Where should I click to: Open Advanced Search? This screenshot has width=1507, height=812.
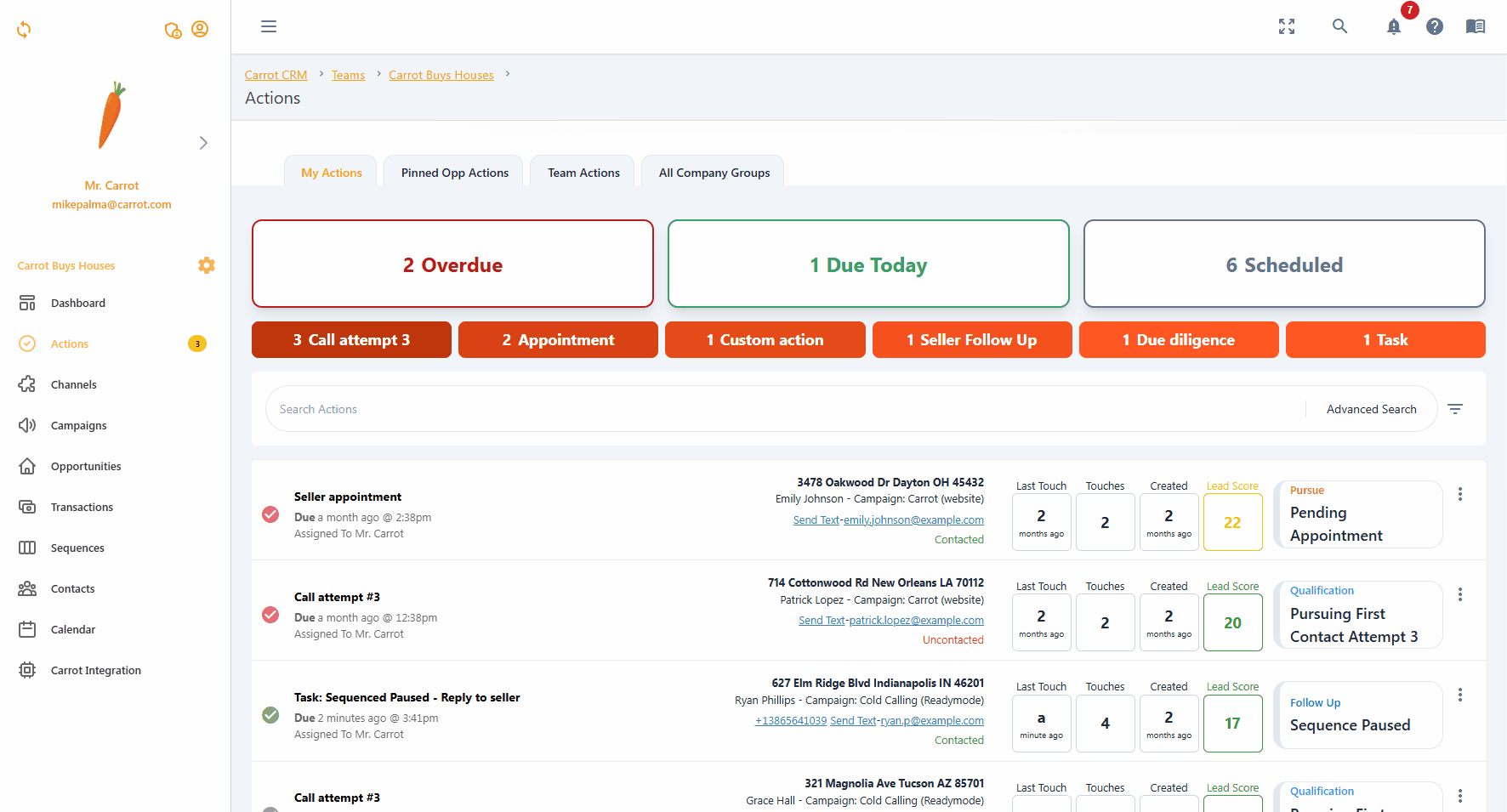1371,409
